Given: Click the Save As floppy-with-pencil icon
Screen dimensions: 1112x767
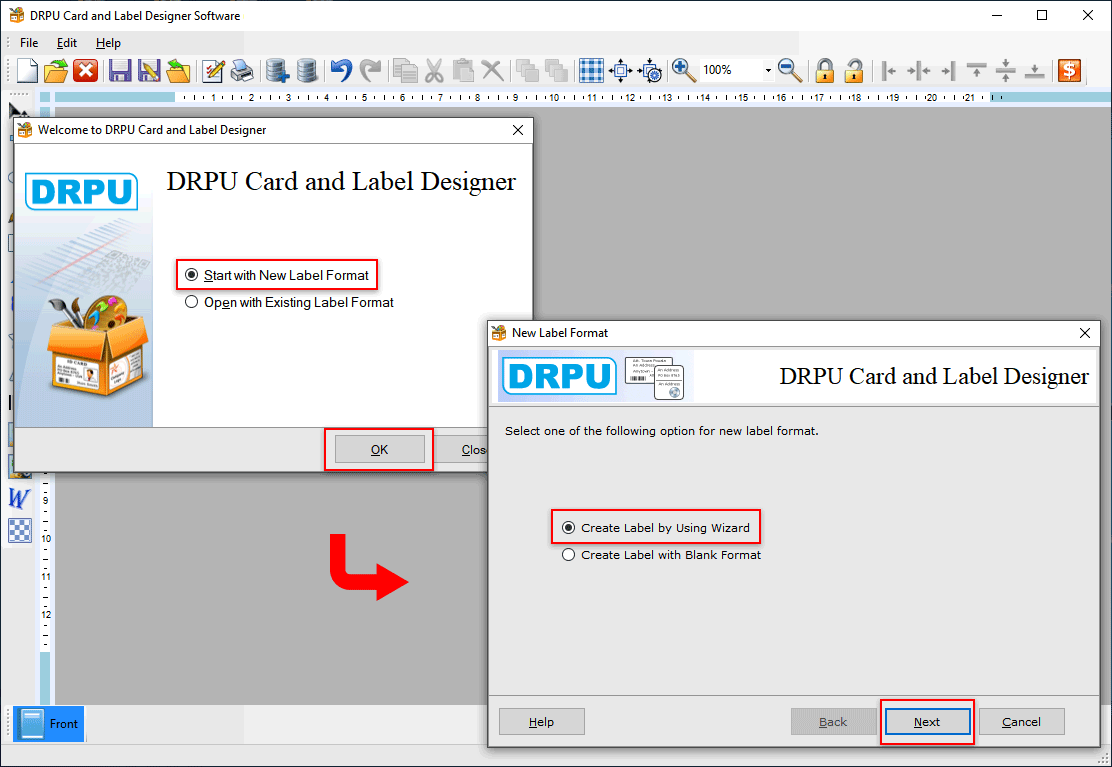Looking at the screenshot, I should 149,70.
